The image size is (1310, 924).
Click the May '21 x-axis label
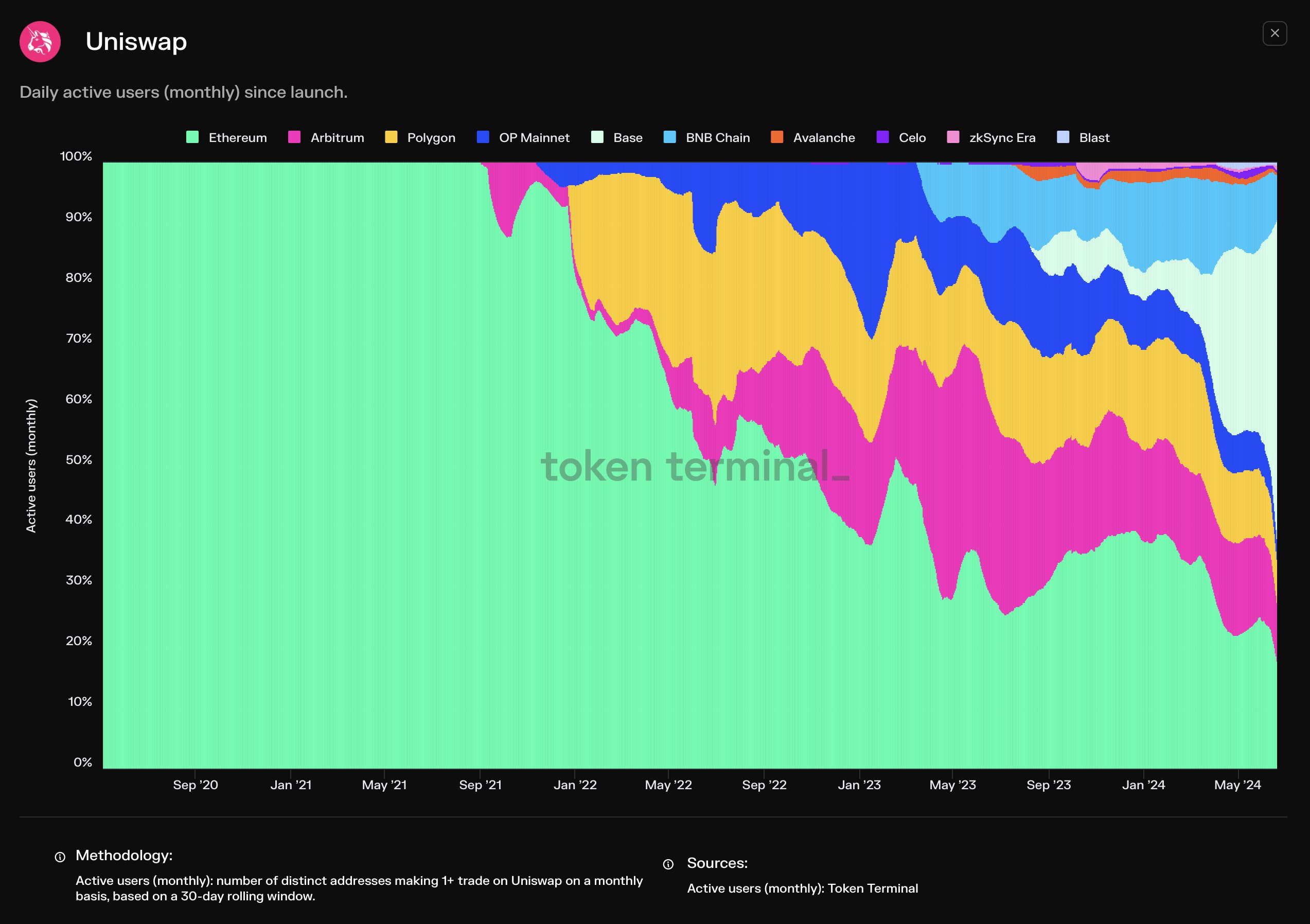[384, 786]
